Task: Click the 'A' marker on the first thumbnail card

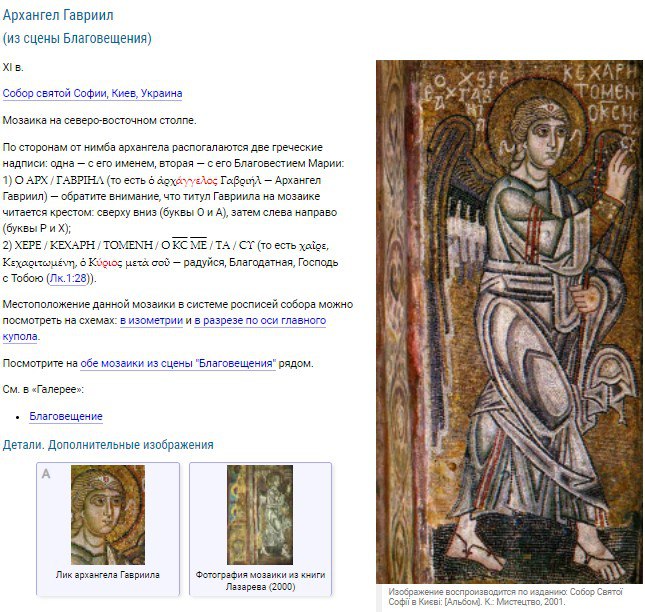Action: (x=46, y=474)
